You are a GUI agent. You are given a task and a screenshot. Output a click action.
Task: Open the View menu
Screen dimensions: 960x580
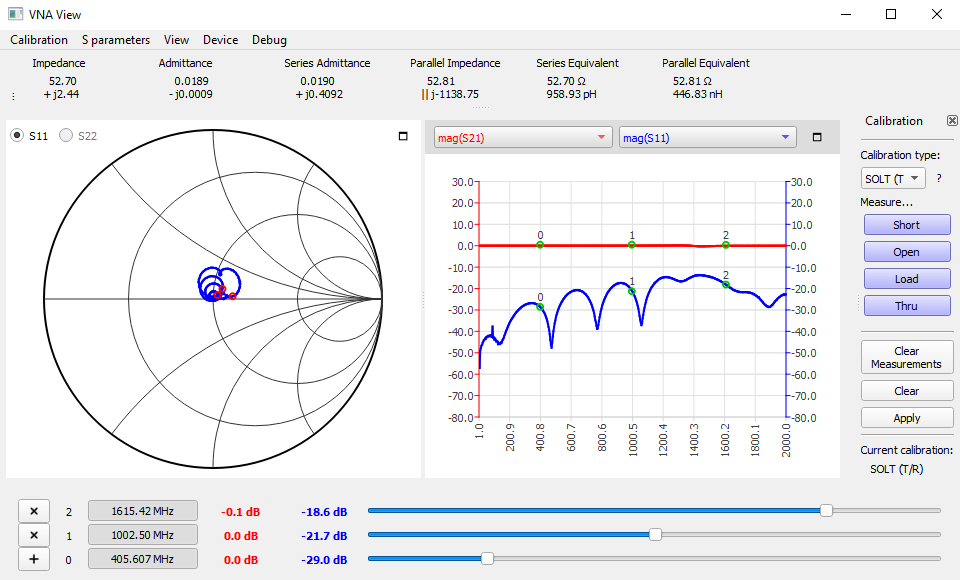[x=176, y=40]
